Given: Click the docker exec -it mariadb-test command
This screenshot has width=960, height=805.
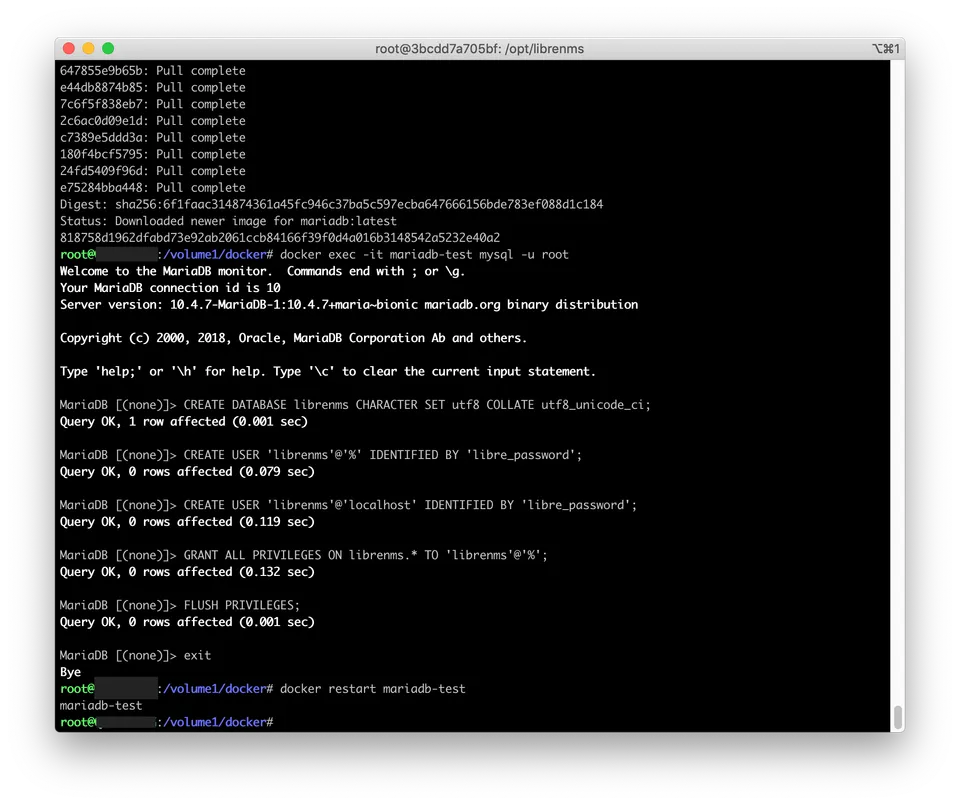Looking at the screenshot, I should [424, 255].
